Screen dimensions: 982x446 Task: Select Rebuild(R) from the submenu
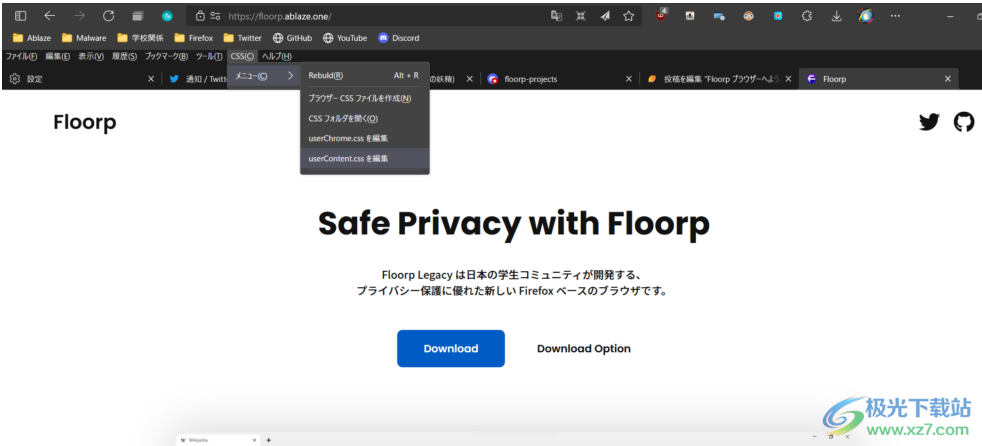[364, 75]
